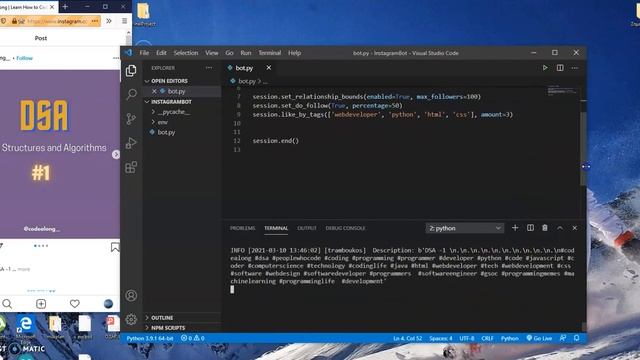Switch to the Problems panel tab
The image size is (640, 360).
(x=242, y=228)
